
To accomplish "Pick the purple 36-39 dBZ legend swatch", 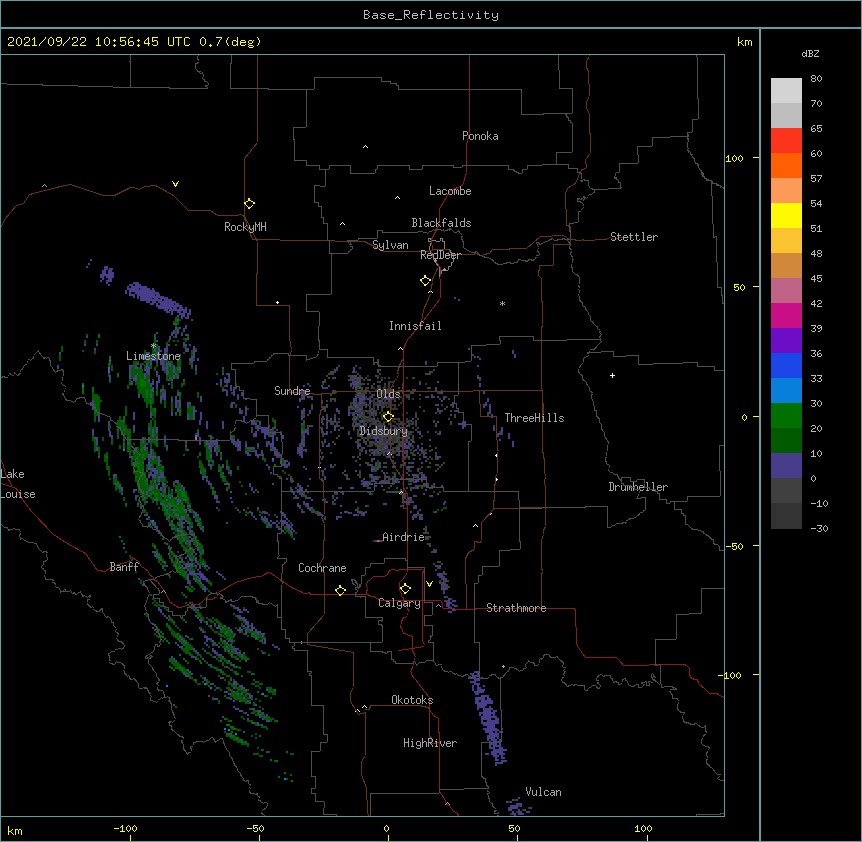I will point(786,340).
